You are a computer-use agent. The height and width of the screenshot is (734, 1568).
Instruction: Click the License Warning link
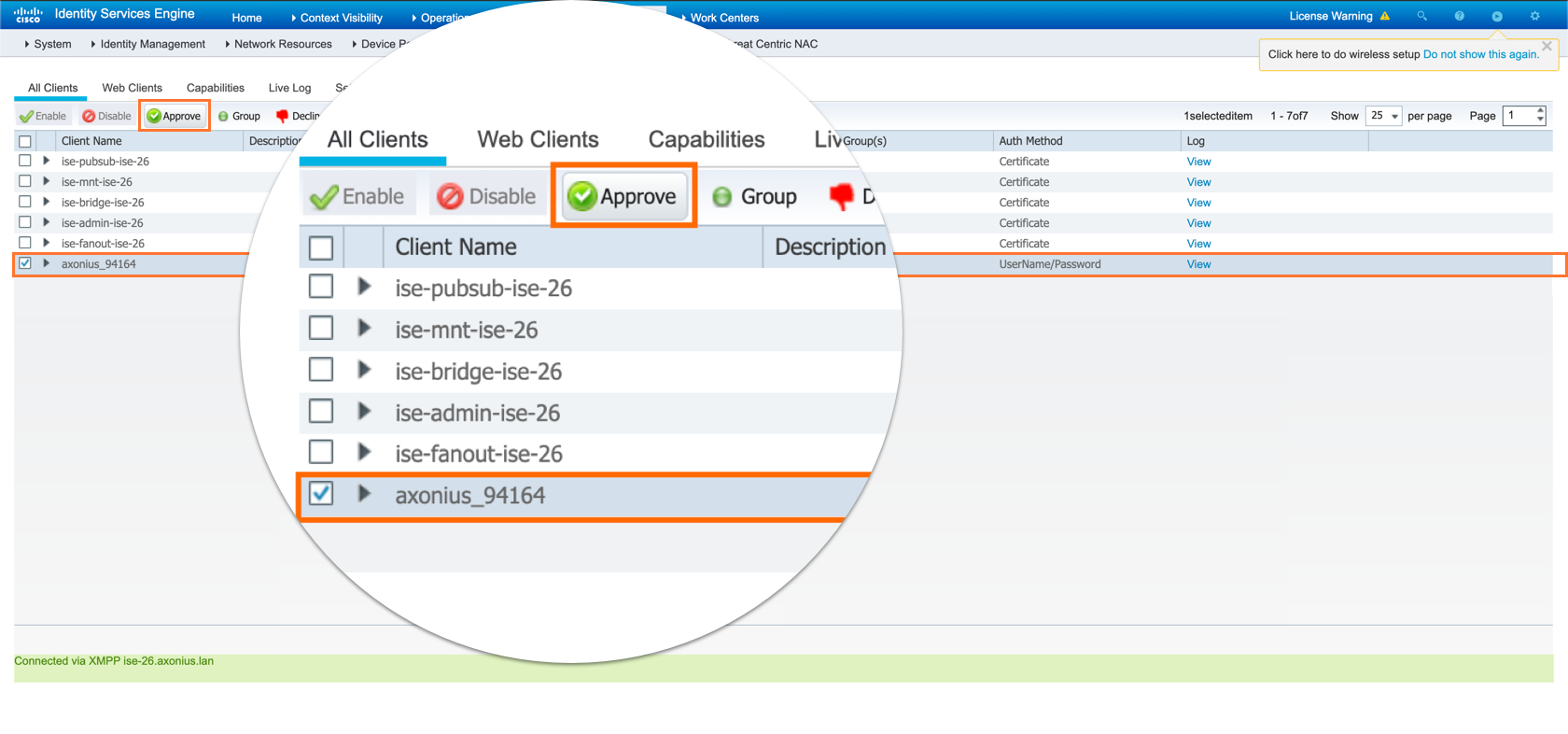[x=1331, y=16]
